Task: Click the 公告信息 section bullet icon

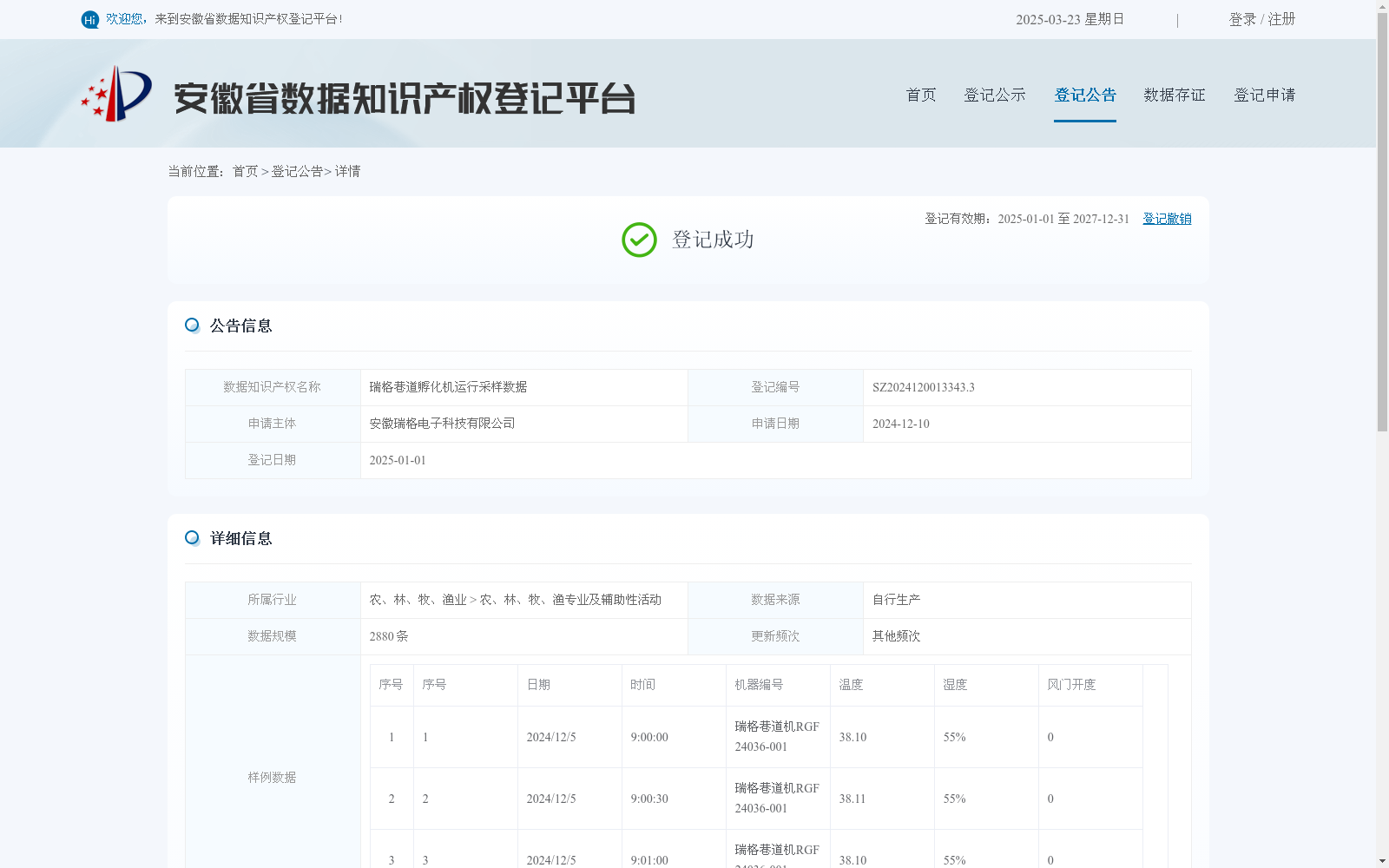Action: pyautogui.click(x=192, y=325)
